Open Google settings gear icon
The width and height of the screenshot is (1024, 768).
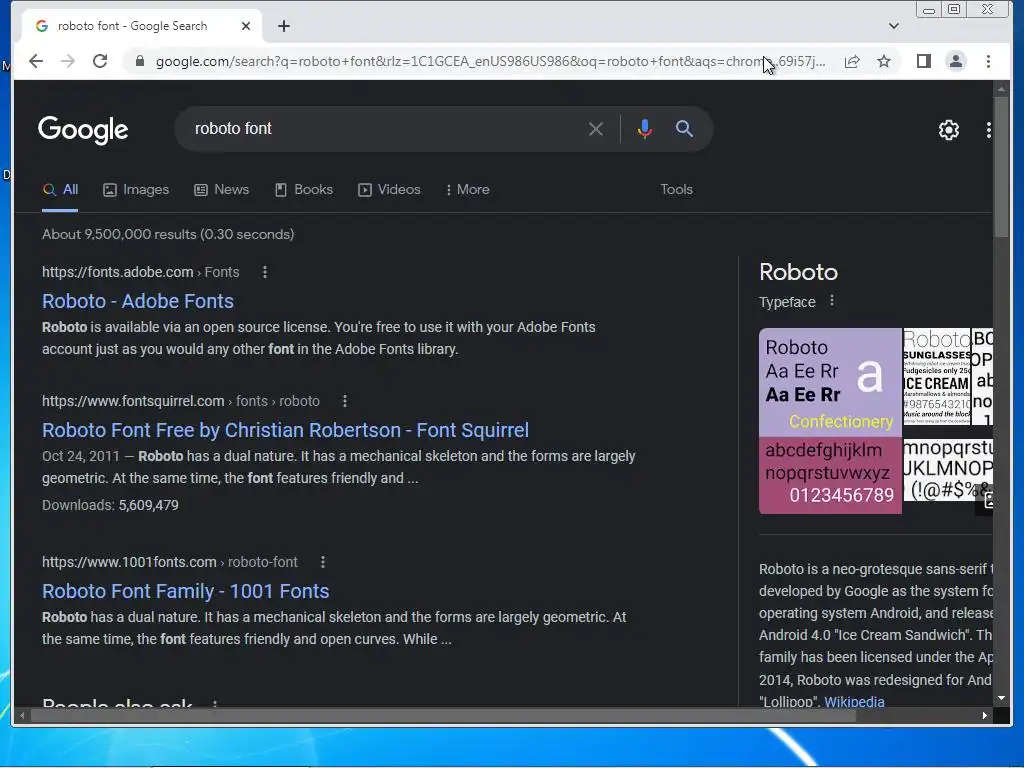click(x=948, y=130)
